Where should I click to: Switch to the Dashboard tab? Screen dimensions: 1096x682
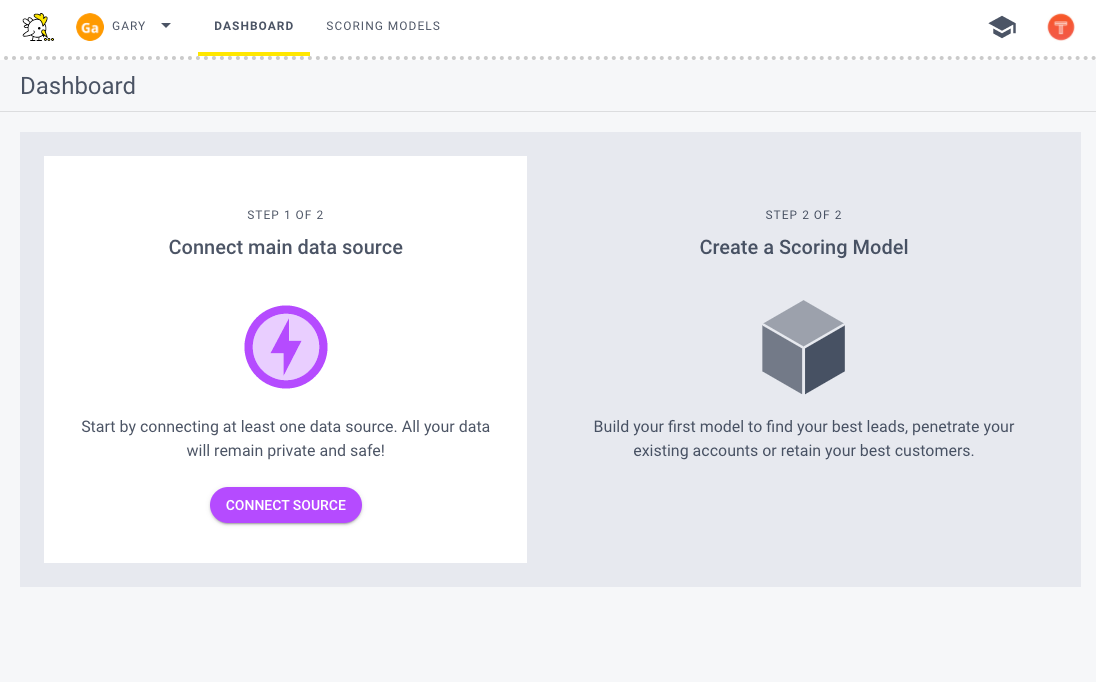point(254,26)
